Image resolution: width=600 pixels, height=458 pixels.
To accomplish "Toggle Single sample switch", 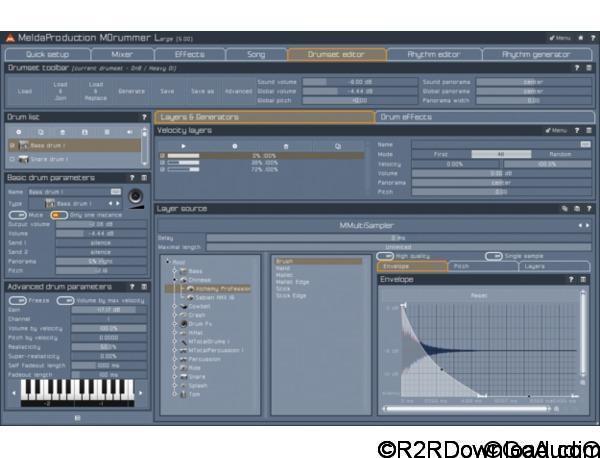I will [494, 256].
